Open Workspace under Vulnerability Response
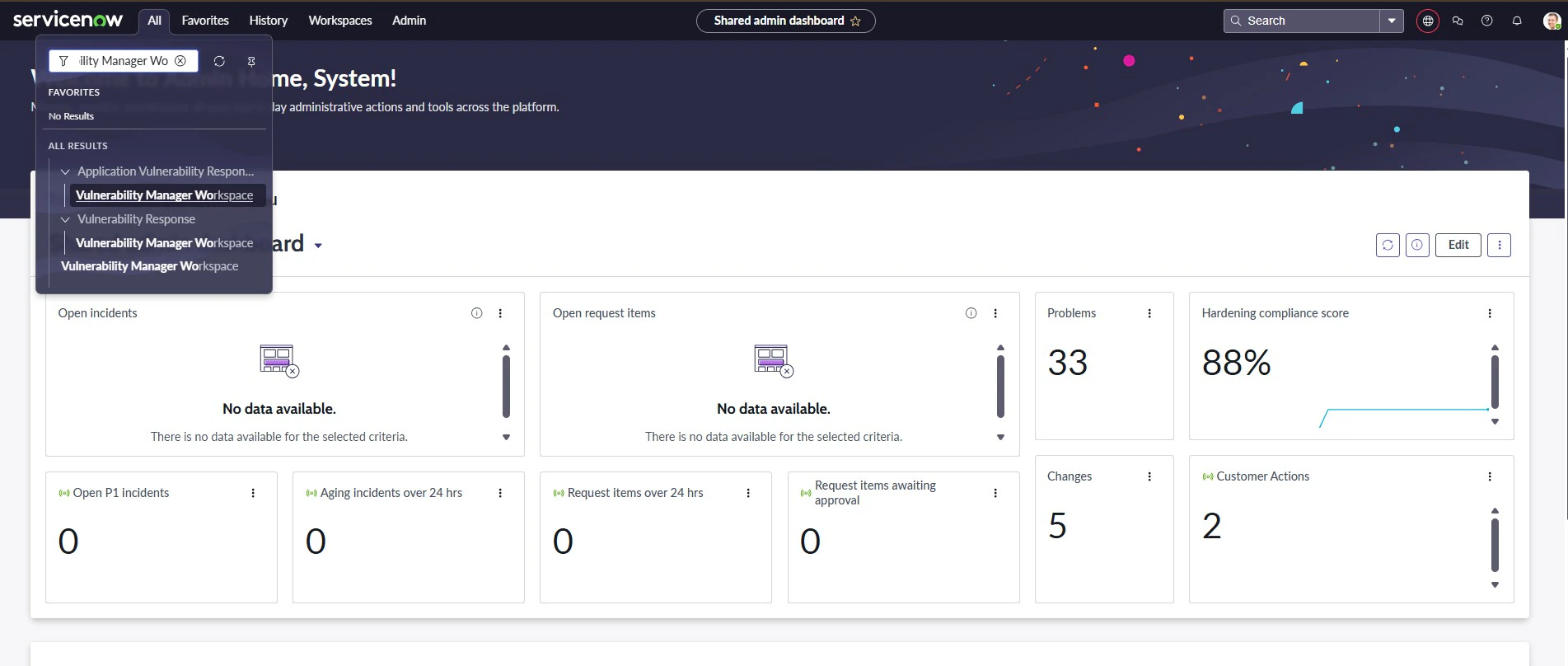This screenshot has height=666, width=1568. point(165,243)
